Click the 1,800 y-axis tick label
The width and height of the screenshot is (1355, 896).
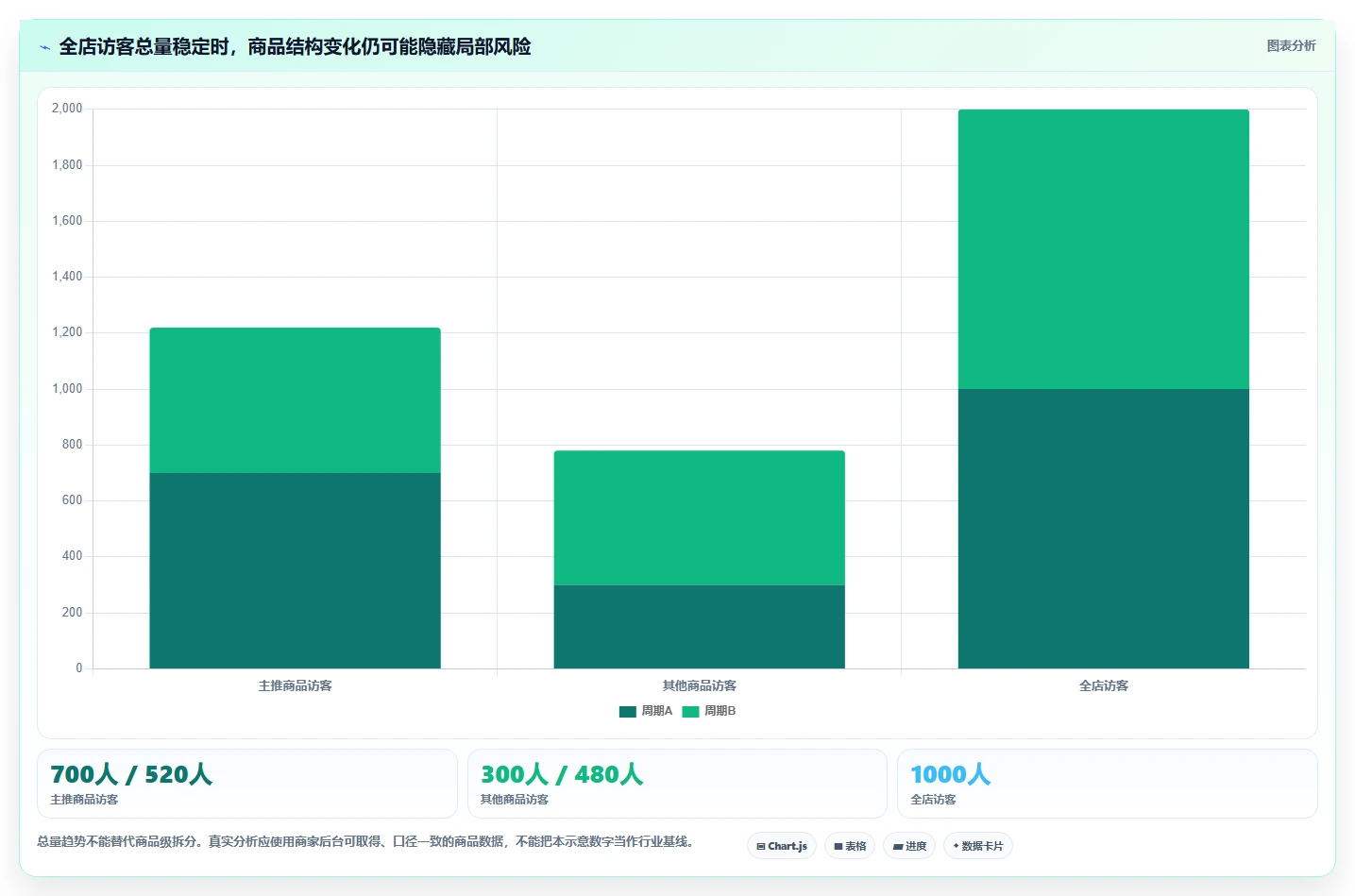pos(67,165)
